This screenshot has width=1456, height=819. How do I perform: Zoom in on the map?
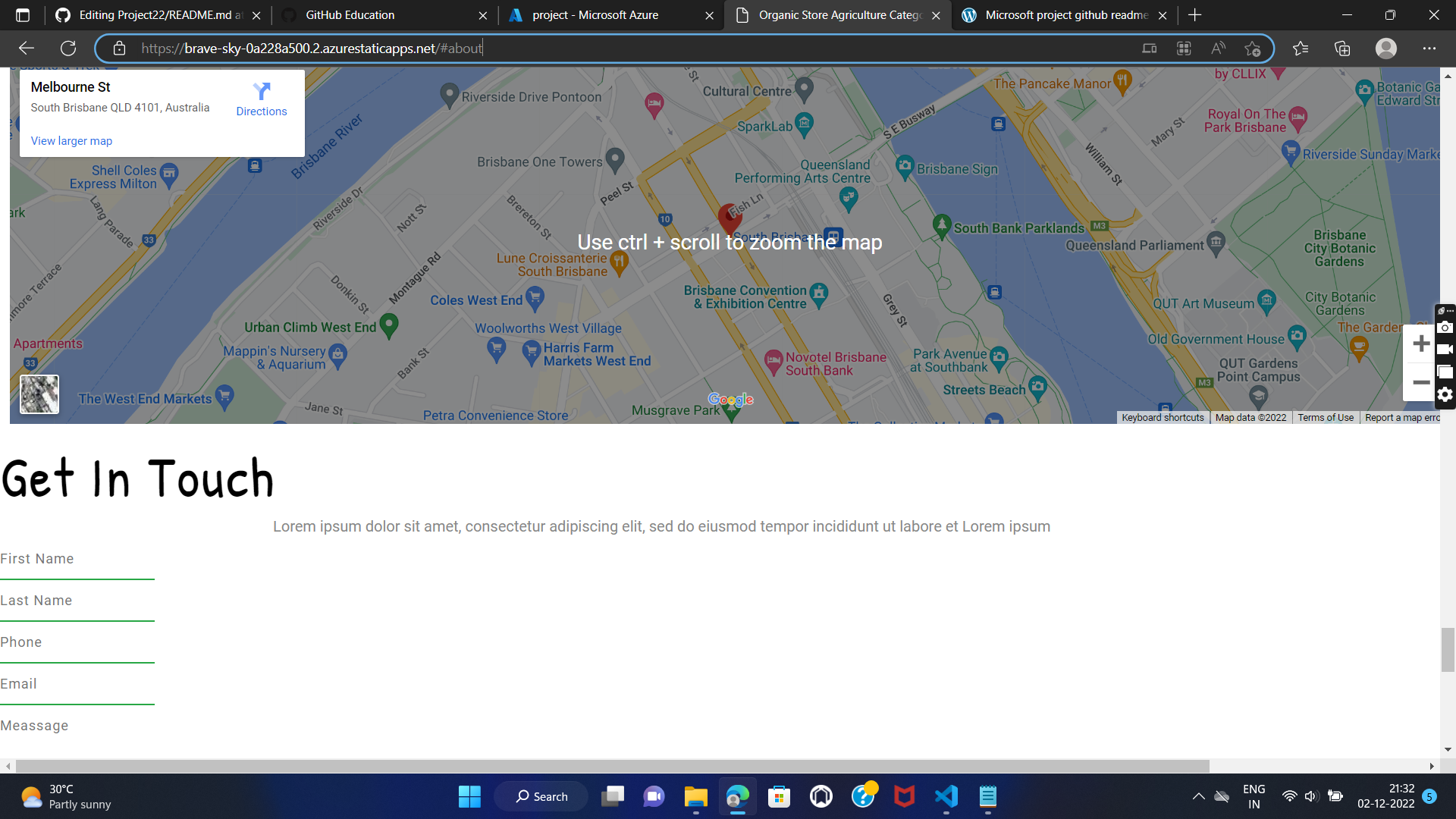coord(1421,344)
